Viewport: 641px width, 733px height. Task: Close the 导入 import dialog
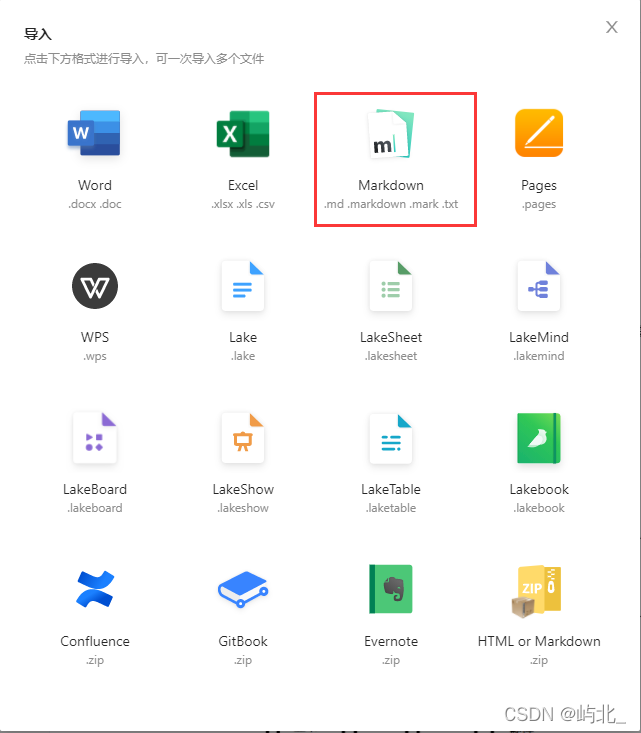coord(612,27)
